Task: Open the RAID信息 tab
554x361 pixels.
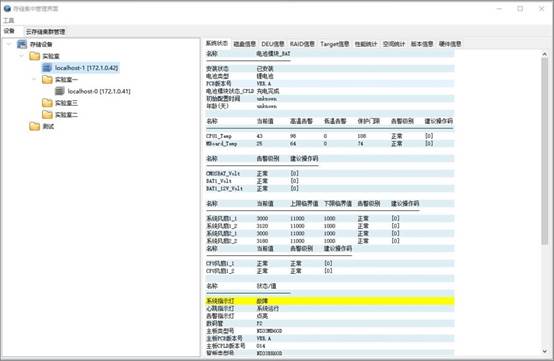Action: [302, 44]
